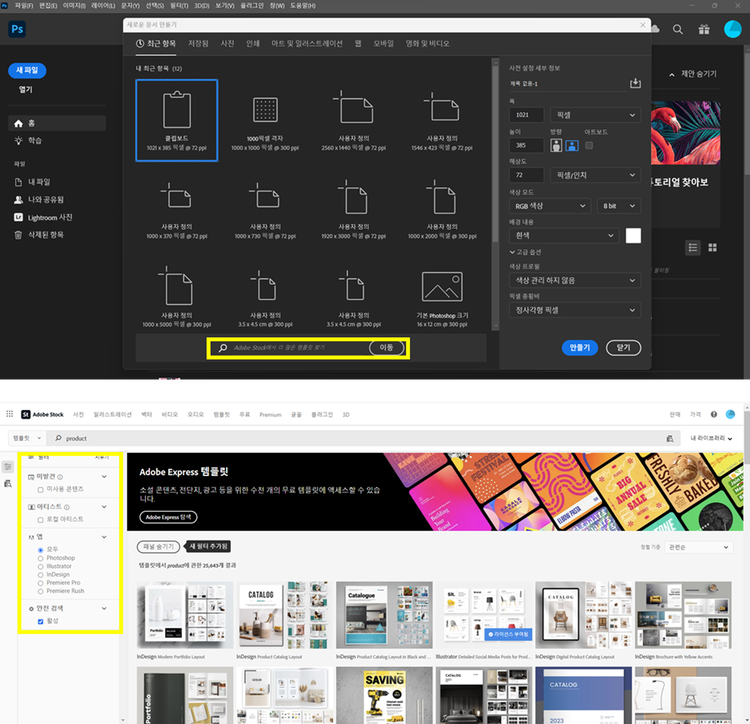The width and height of the screenshot is (750, 724).
Task: Open the 템플릿 search category dropdown
Action: point(27,438)
